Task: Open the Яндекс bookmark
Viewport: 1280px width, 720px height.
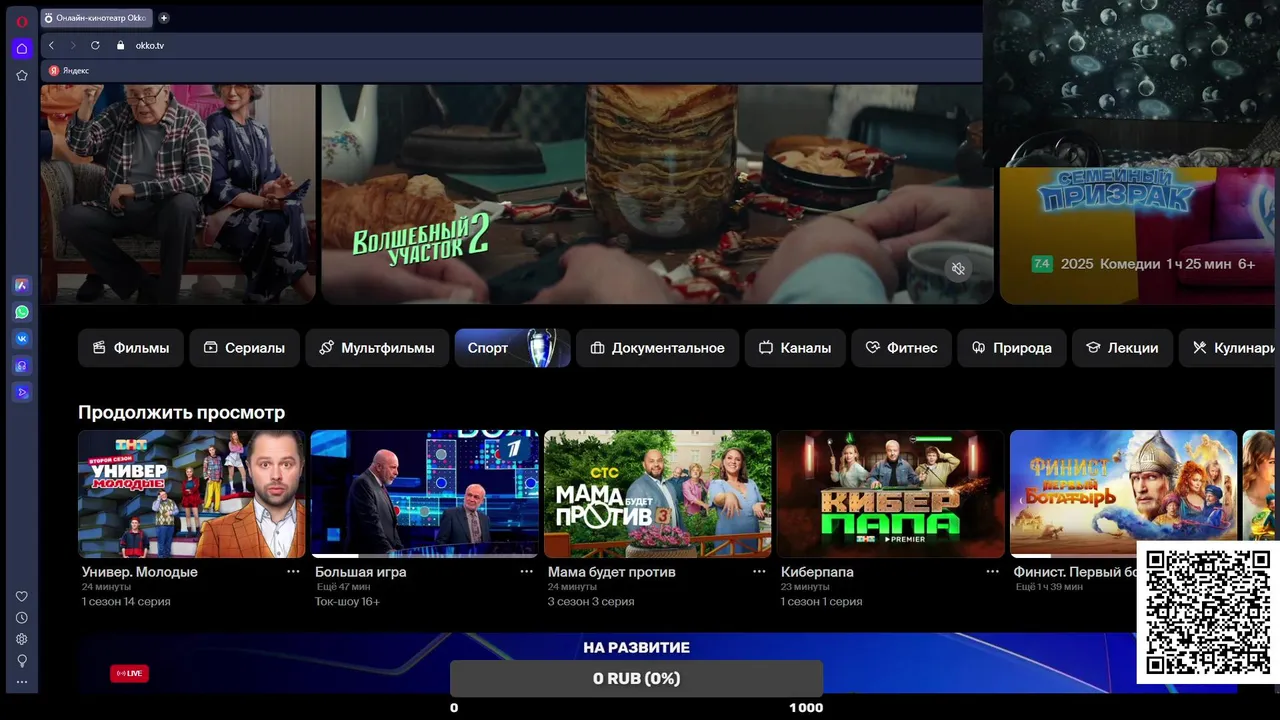Action: (x=69, y=71)
